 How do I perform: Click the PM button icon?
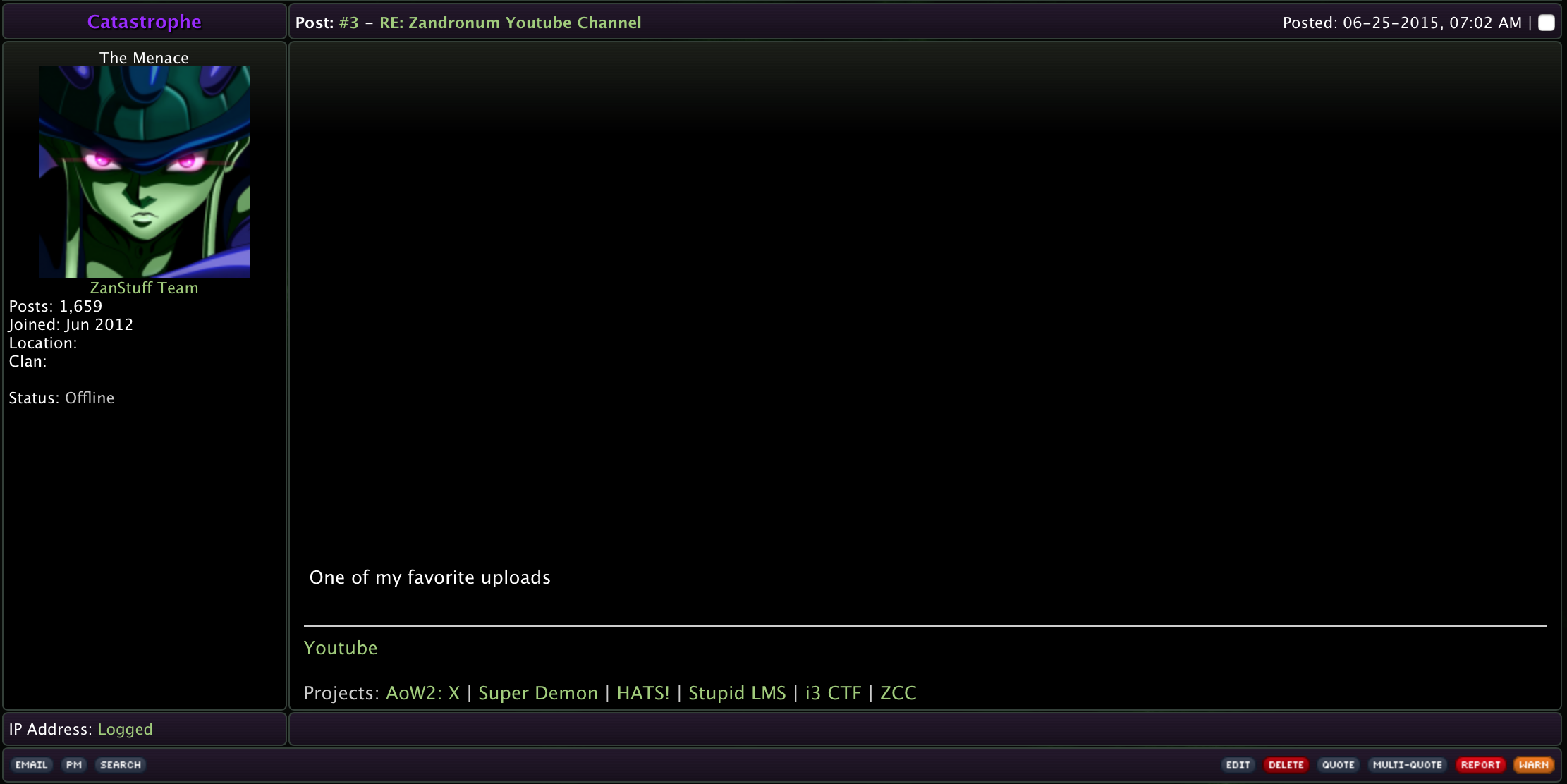click(x=74, y=765)
